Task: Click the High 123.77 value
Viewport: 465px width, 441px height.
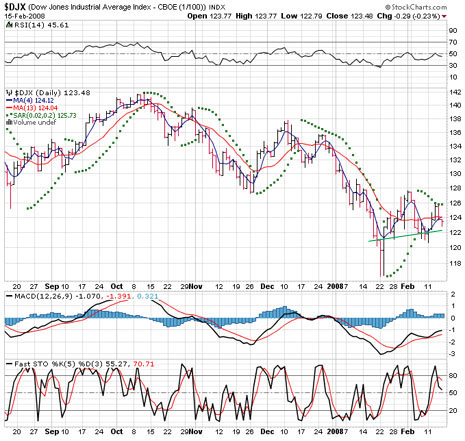Action: [x=256, y=16]
